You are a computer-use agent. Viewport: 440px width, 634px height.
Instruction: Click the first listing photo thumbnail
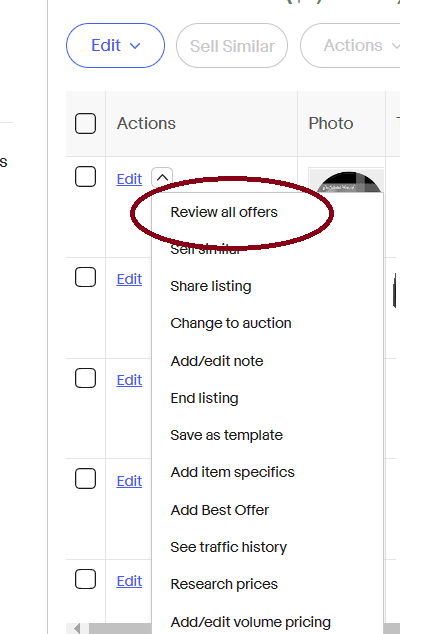click(347, 181)
